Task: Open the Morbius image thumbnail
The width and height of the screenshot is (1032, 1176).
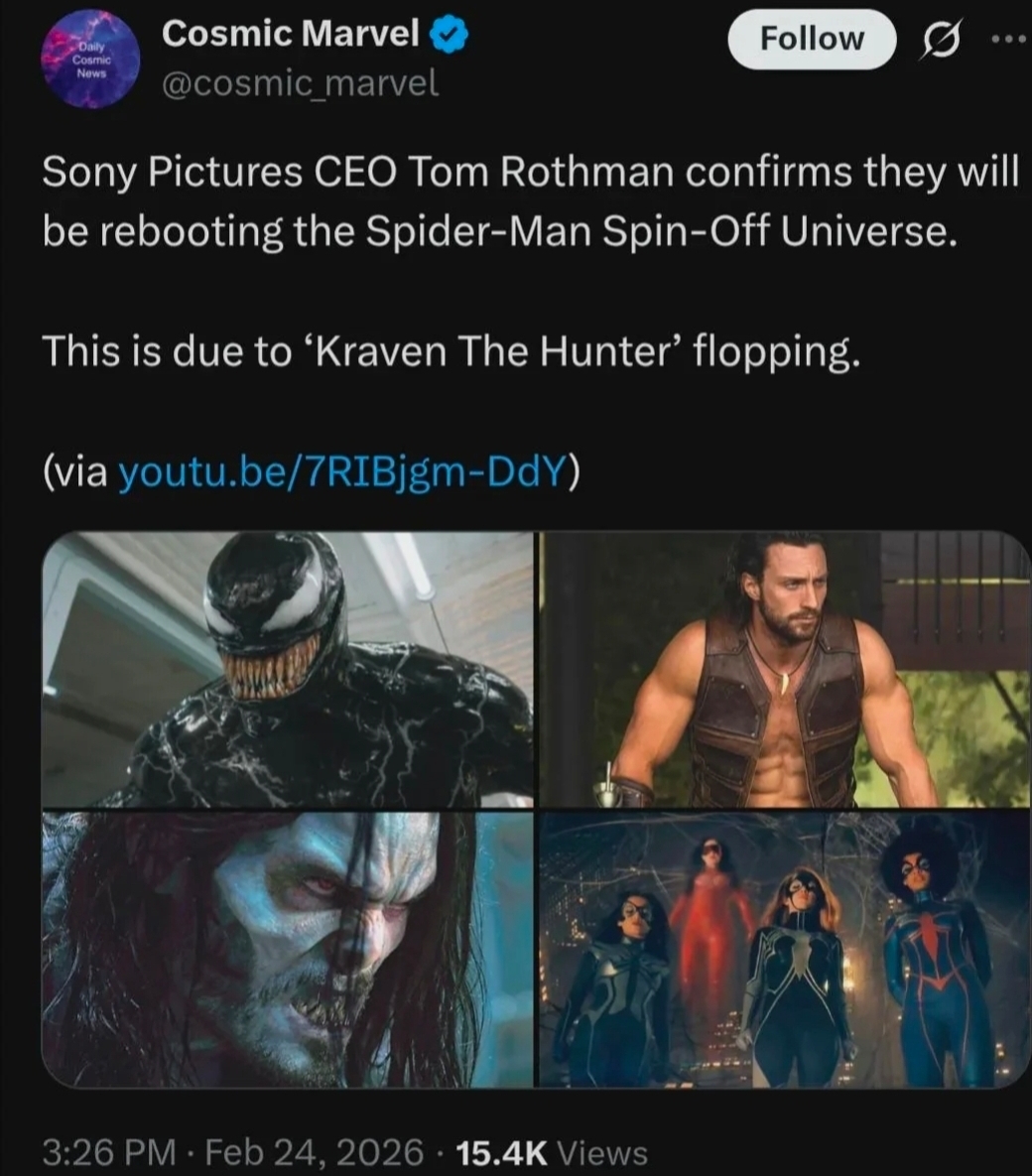Action: (287, 950)
